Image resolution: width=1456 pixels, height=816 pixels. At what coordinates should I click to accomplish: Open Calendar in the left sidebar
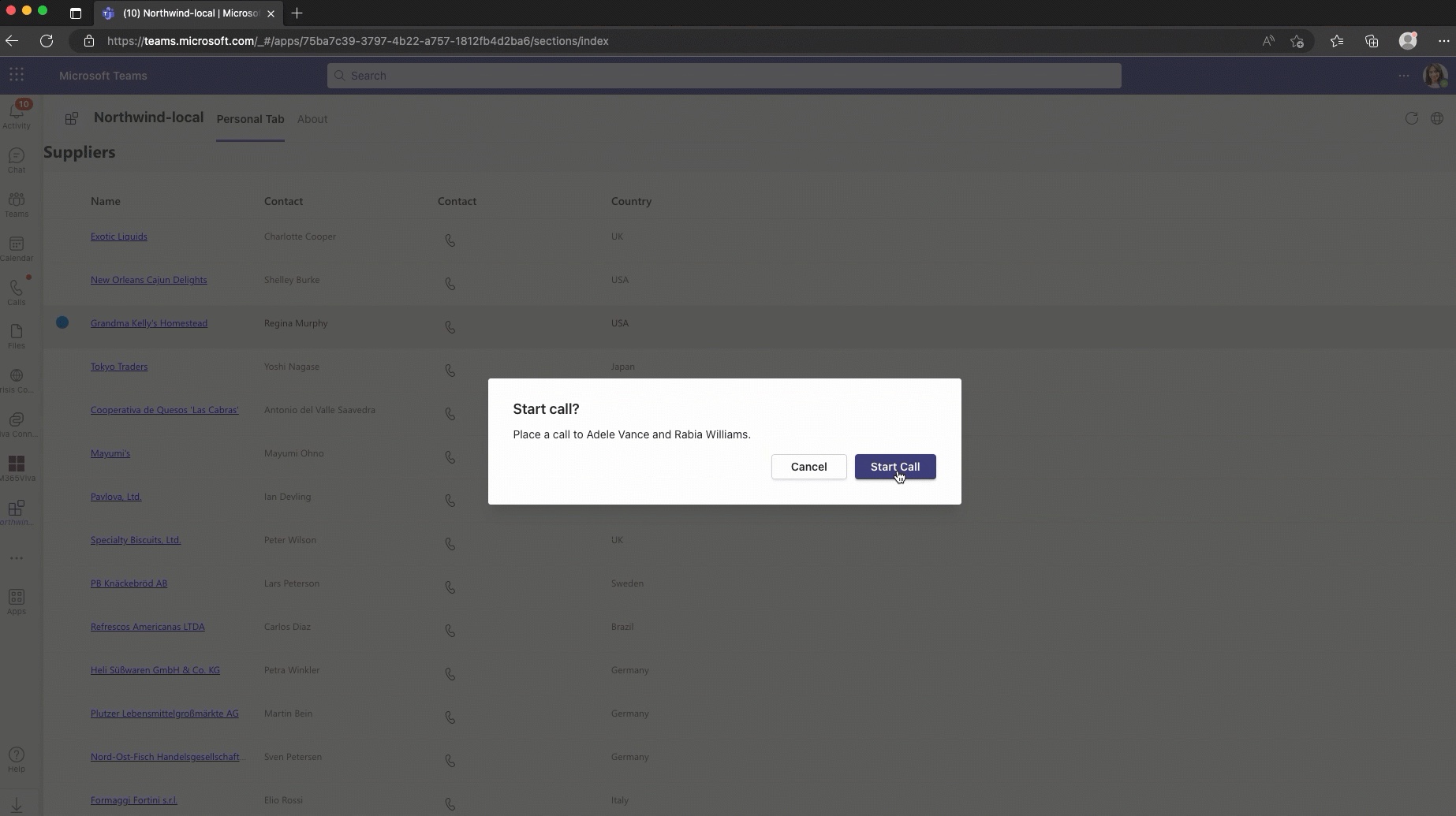click(17, 248)
